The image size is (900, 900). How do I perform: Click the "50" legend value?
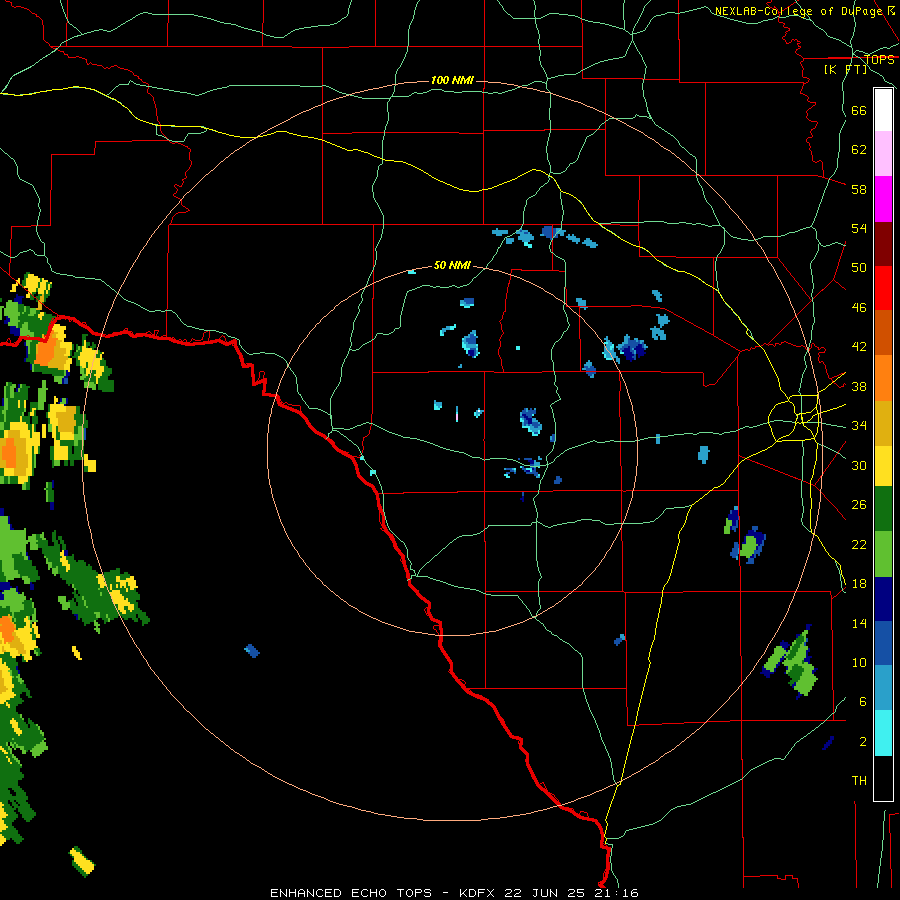[859, 268]
